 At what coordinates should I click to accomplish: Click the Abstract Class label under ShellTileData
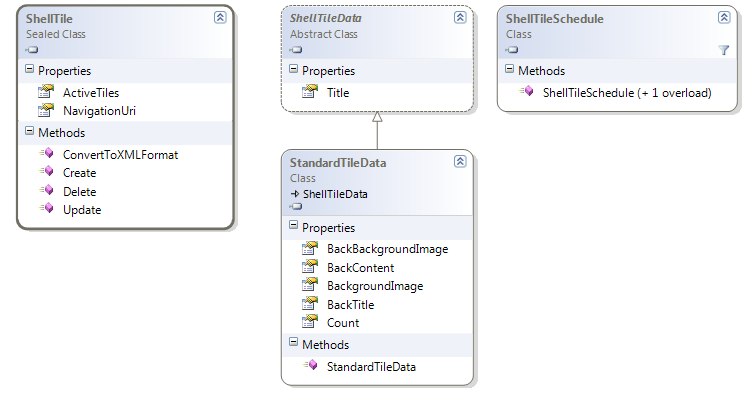pos(324,34)
